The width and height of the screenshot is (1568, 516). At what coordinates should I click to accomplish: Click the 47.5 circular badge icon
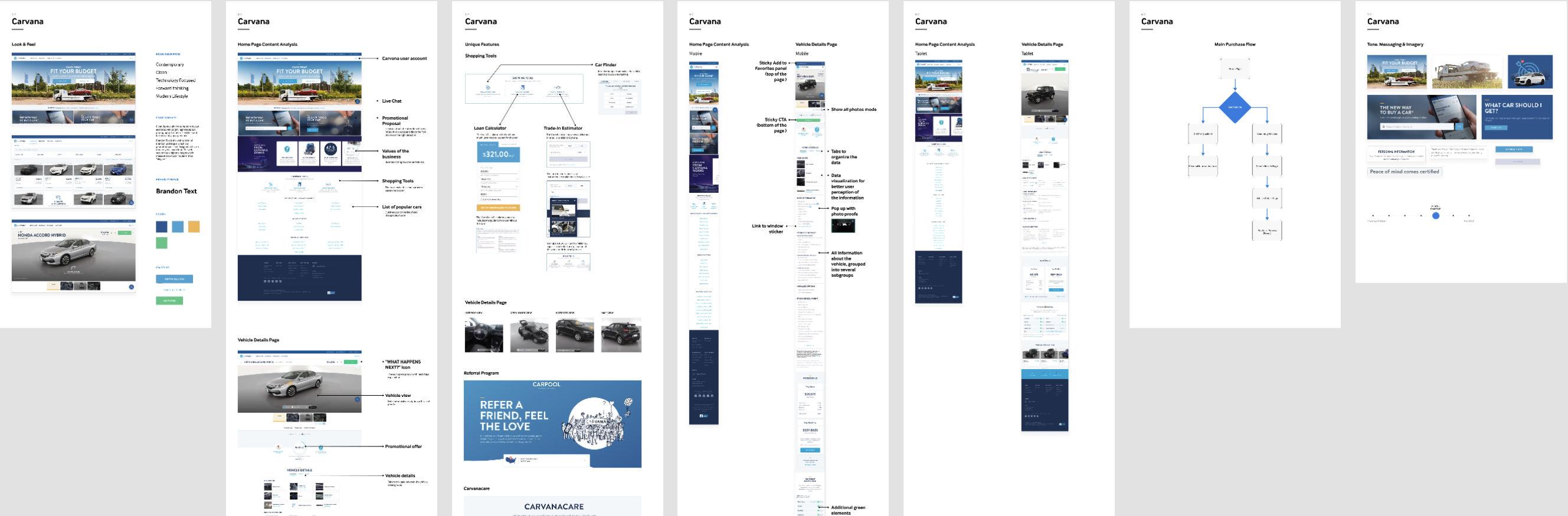[330, 149]
